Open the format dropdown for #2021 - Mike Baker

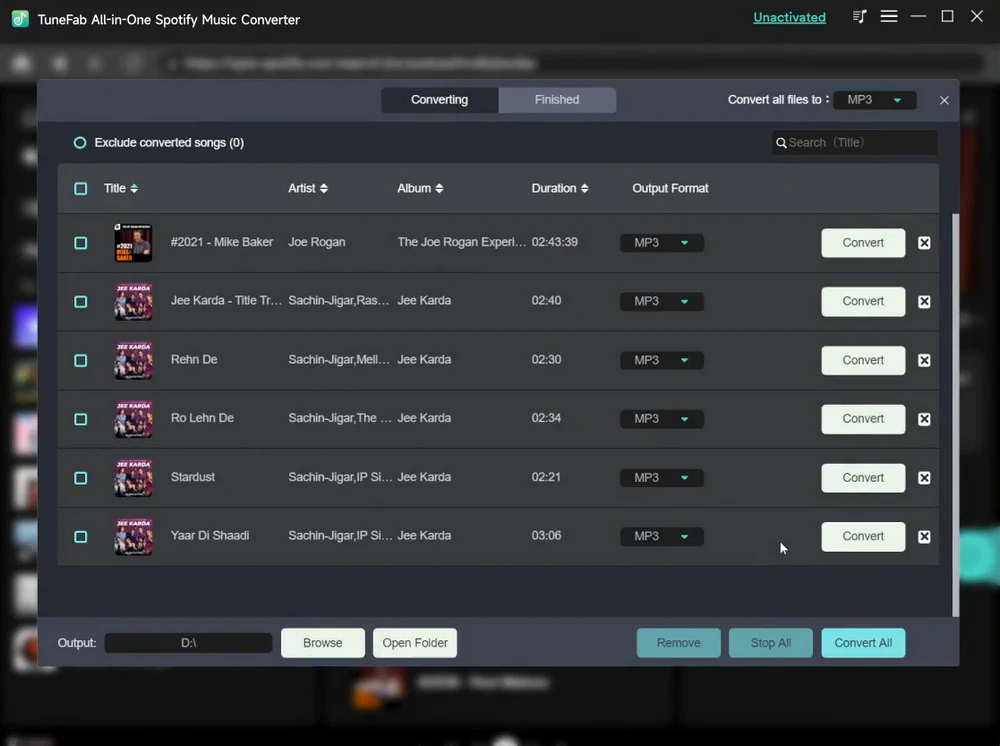[x=661, y=243]
